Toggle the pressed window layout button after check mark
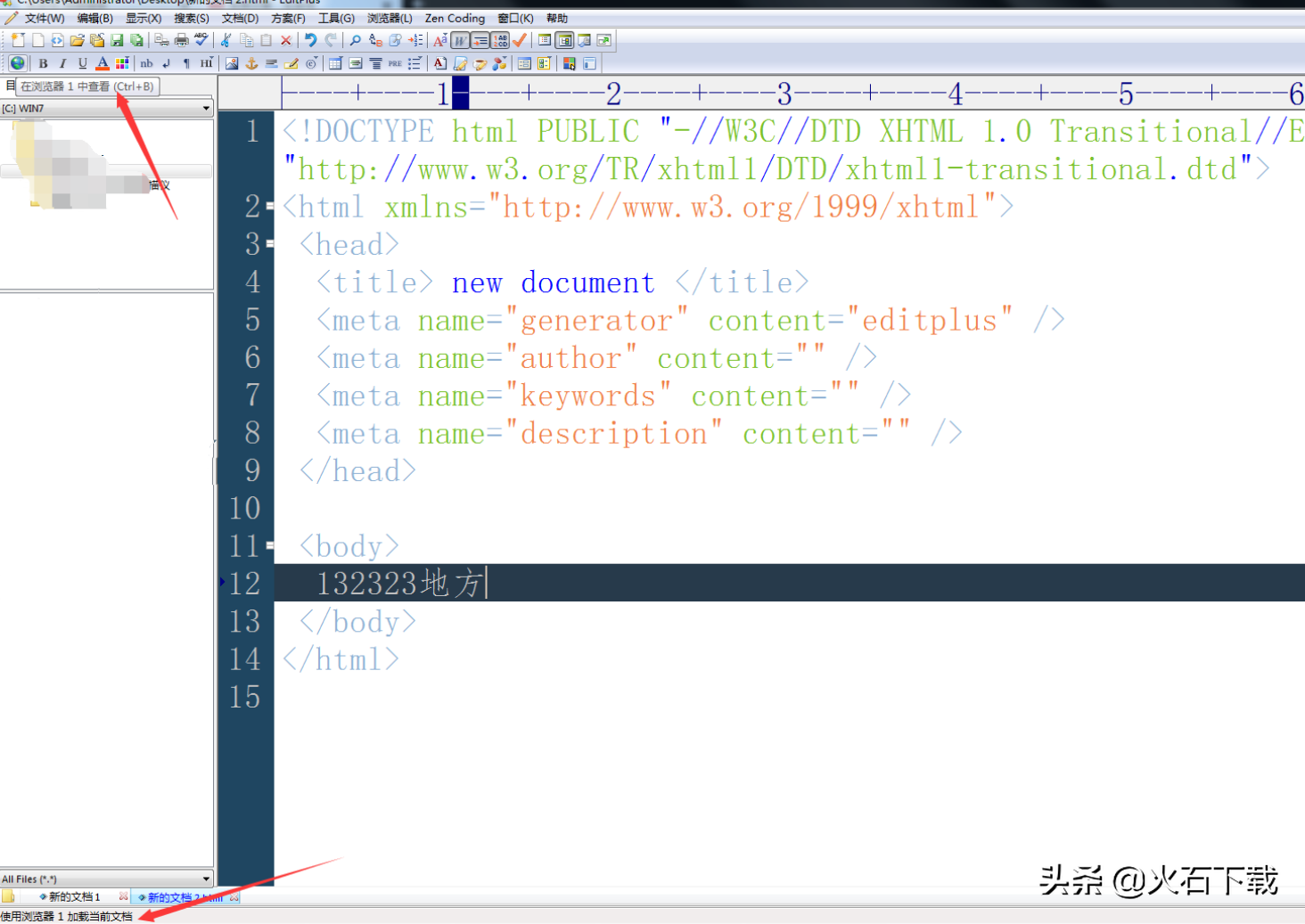Viewport: 1305px width, 924px height. click(x=565, y=40)
